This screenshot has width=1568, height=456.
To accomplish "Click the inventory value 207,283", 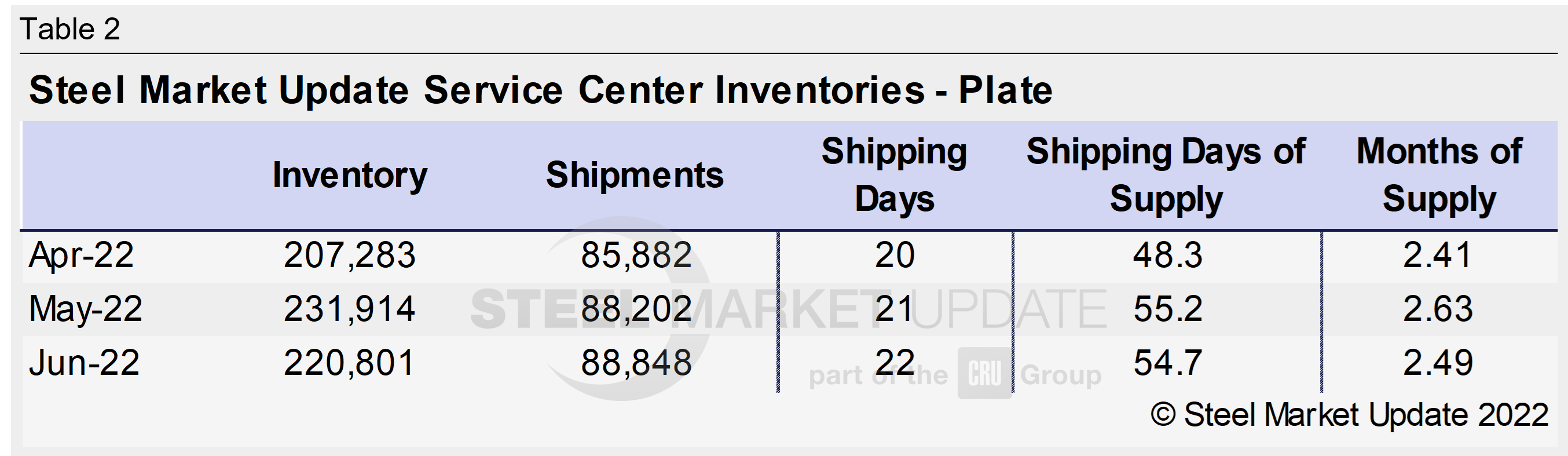I will [x=349, y=255].
